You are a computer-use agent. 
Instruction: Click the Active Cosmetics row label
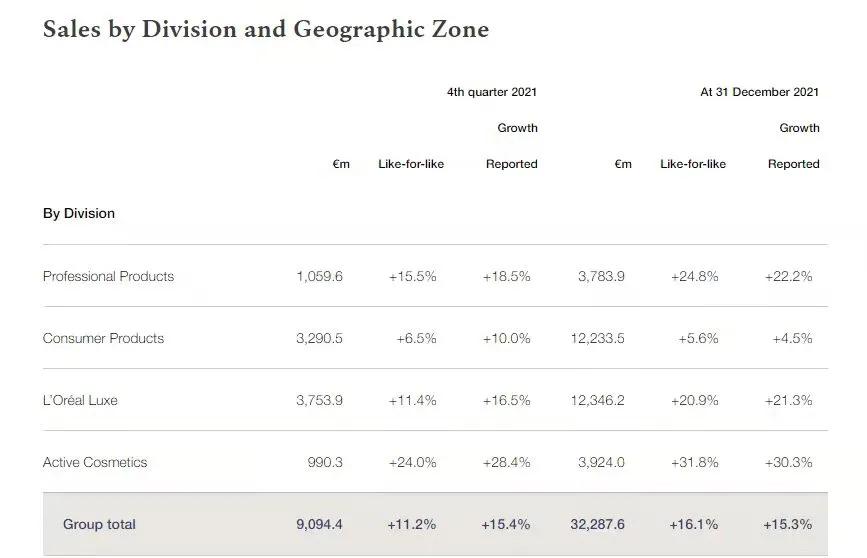tap(95, 462)
